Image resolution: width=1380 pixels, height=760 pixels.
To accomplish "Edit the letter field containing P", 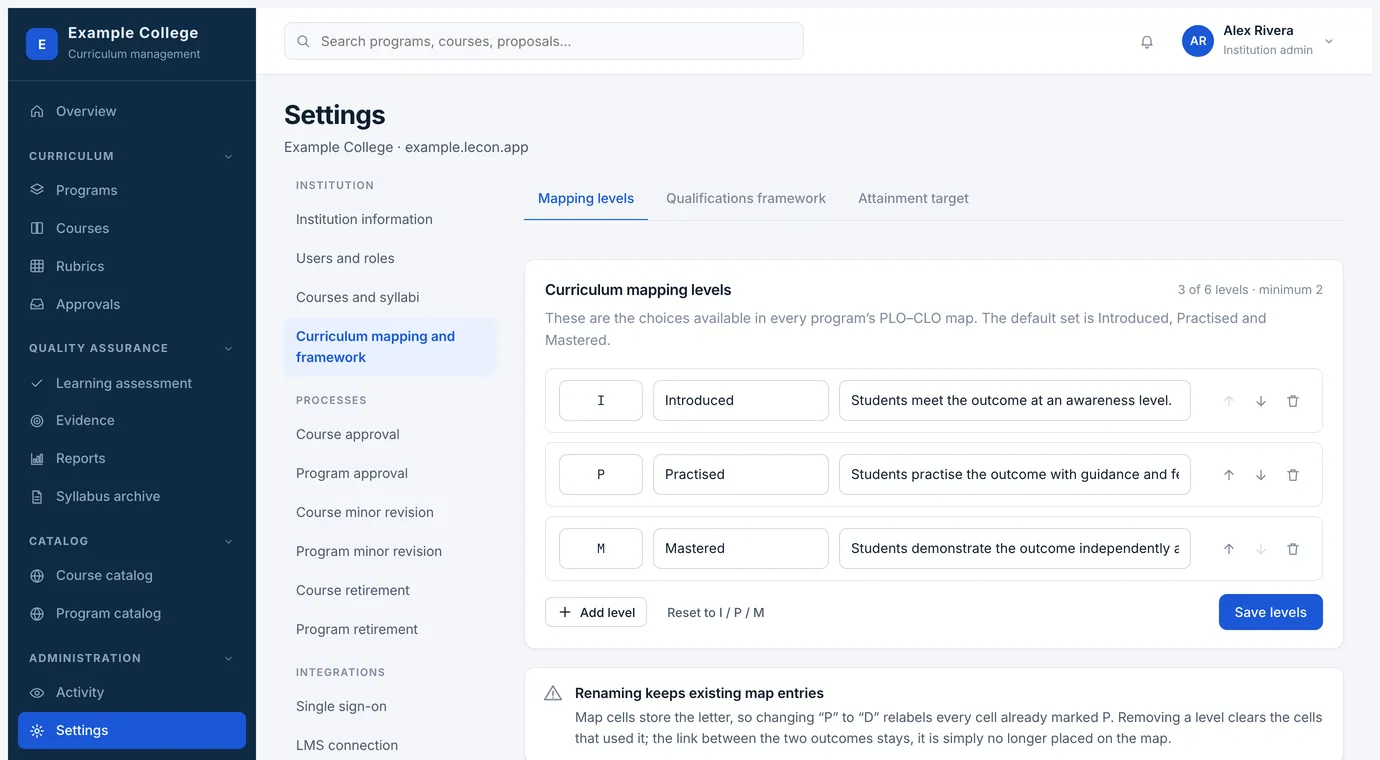I will (x=601, y=474).
